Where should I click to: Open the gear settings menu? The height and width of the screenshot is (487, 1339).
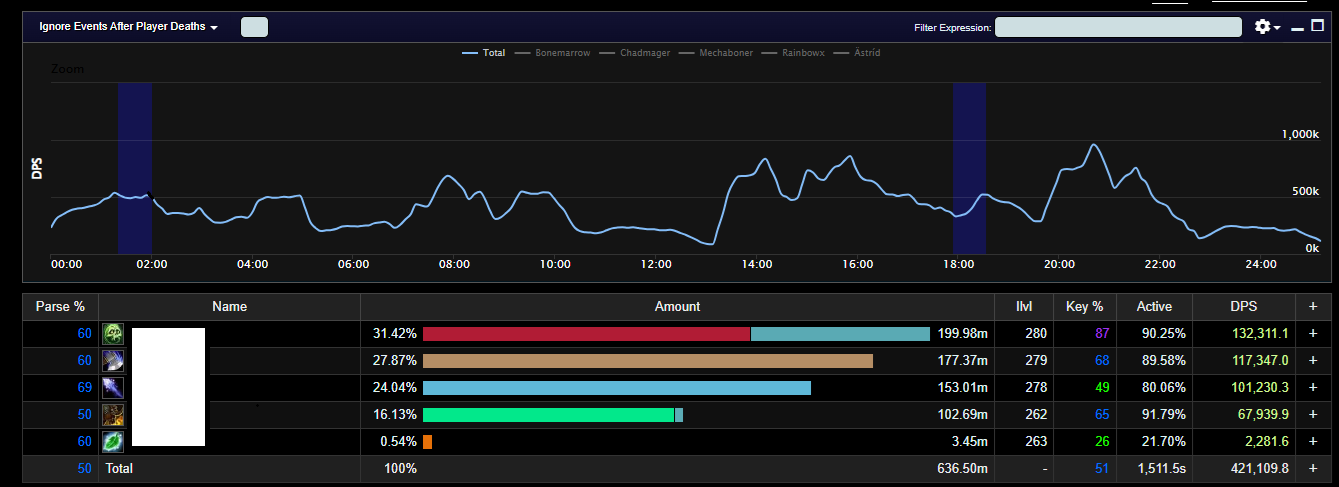pos(1268,27)
